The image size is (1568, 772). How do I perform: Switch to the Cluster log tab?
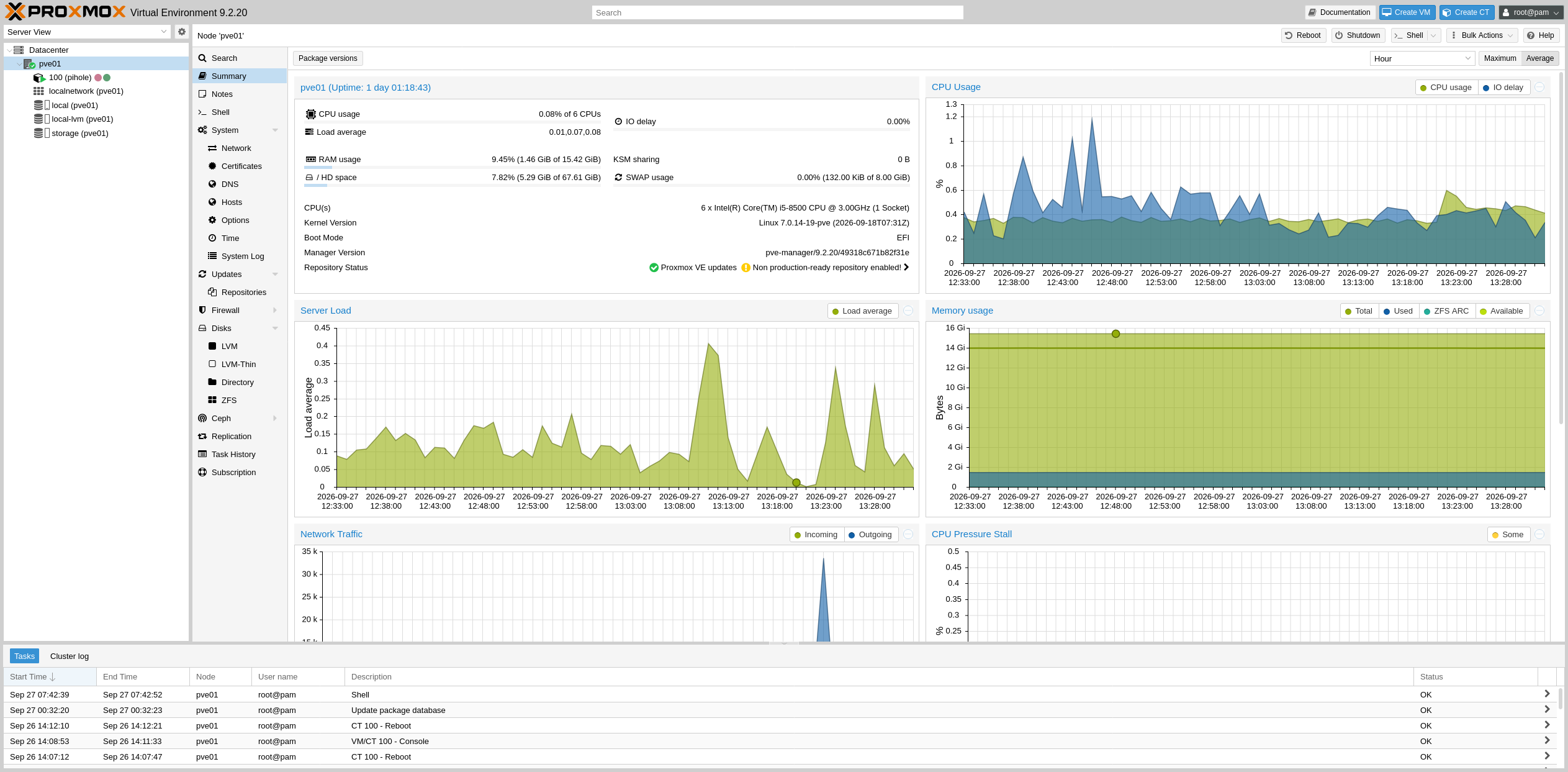tap(70, 656)
